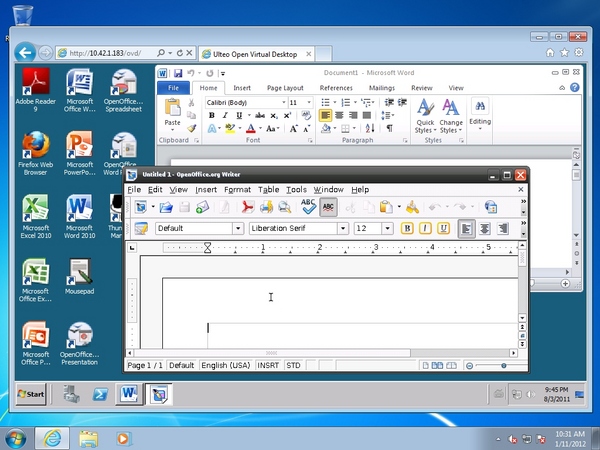Click Format Paintbrush in Writer toolbar
Viewport: 600px width, 450px height.
pos(412,207)
